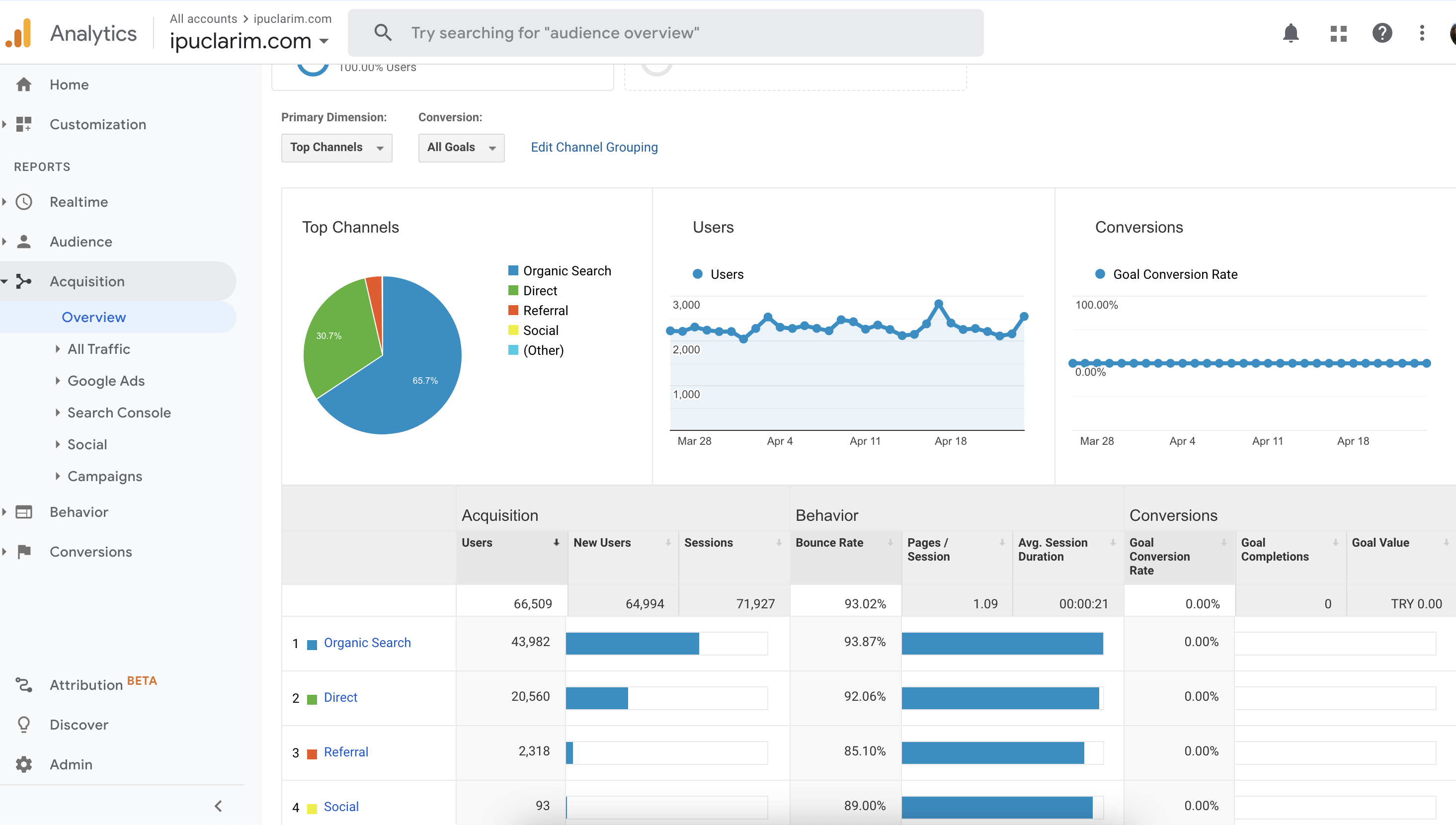The image size is (1456, 825).
Task: Click the Home icon in sidebar
Action: pyautogui.click(x=24, y=84)
